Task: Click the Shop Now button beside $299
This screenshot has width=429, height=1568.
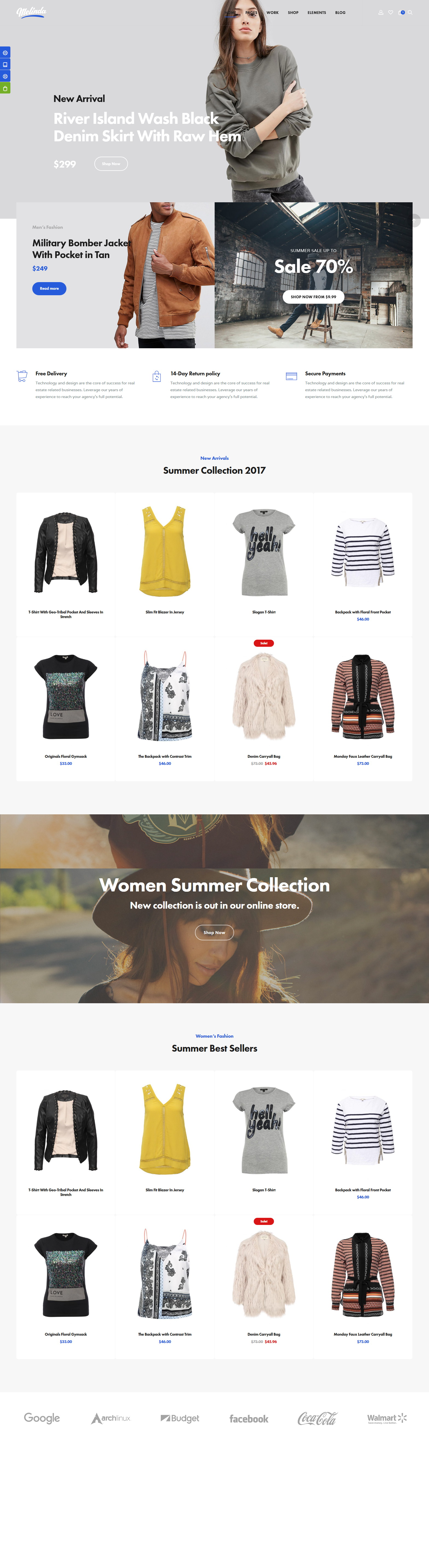Action: (x=111, y=163)
